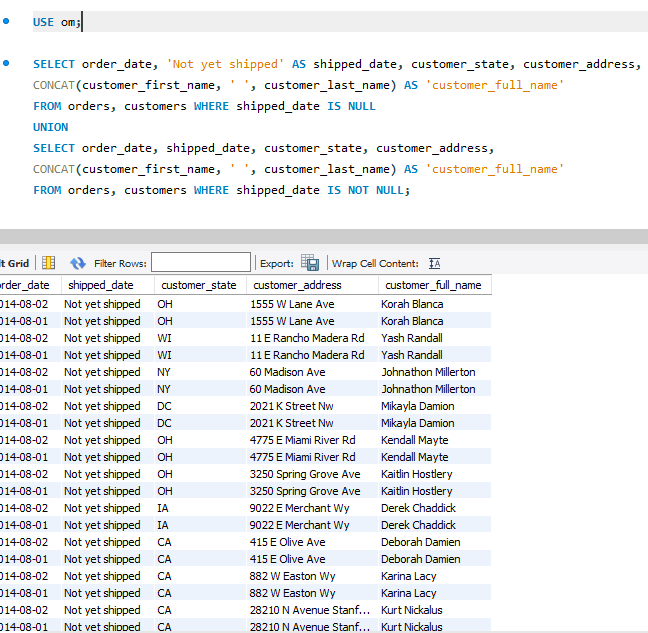Toggle the Wrap Cell Content icon
Screen dimensions: 648x633
click(x=434, y=263)
